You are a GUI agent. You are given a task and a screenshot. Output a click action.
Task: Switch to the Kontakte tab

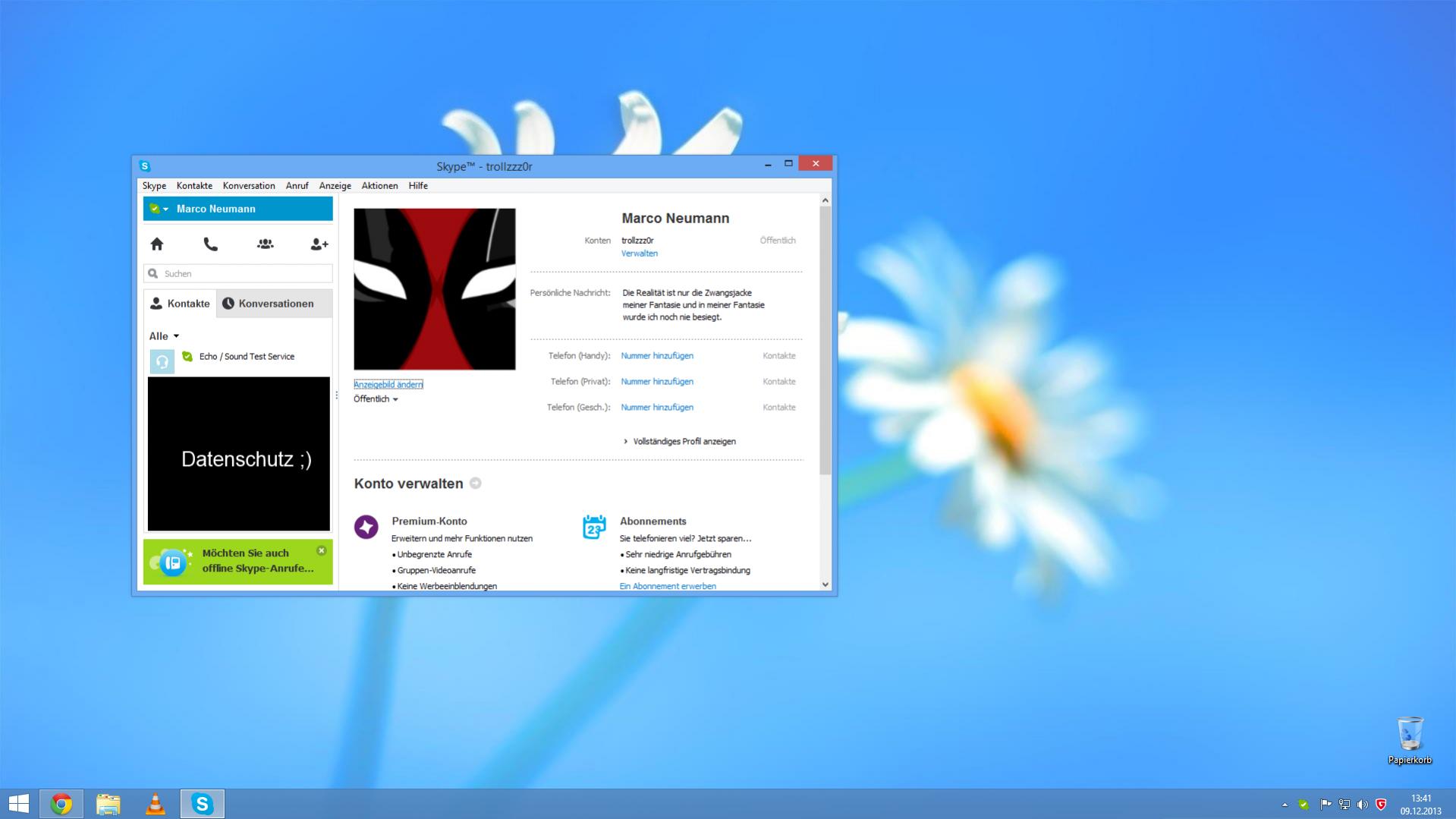(180, 304)
